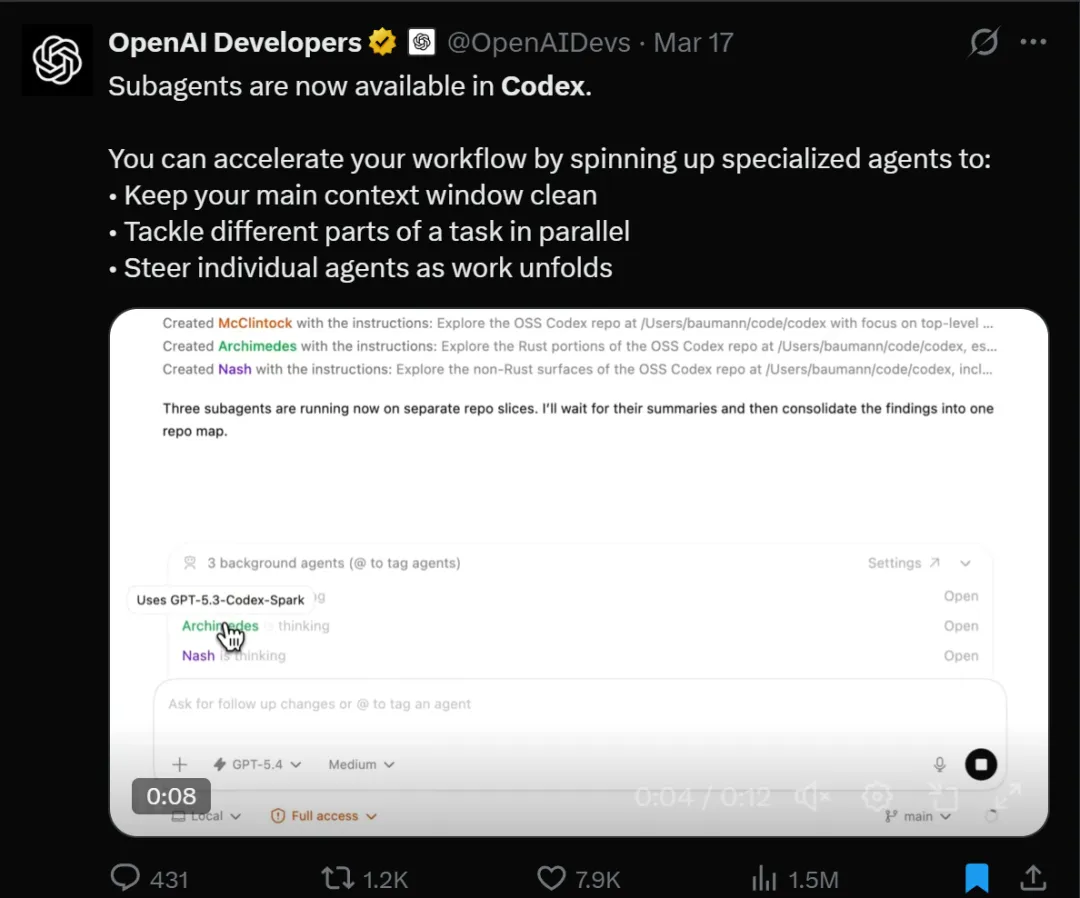Open video settings gear icon

(x=877, y=797)
